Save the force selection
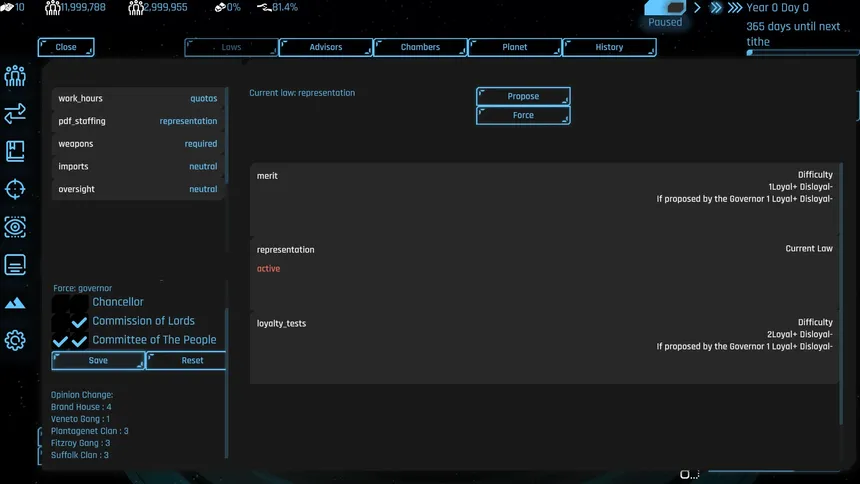The image size is (860, 484). coord(98,361)
